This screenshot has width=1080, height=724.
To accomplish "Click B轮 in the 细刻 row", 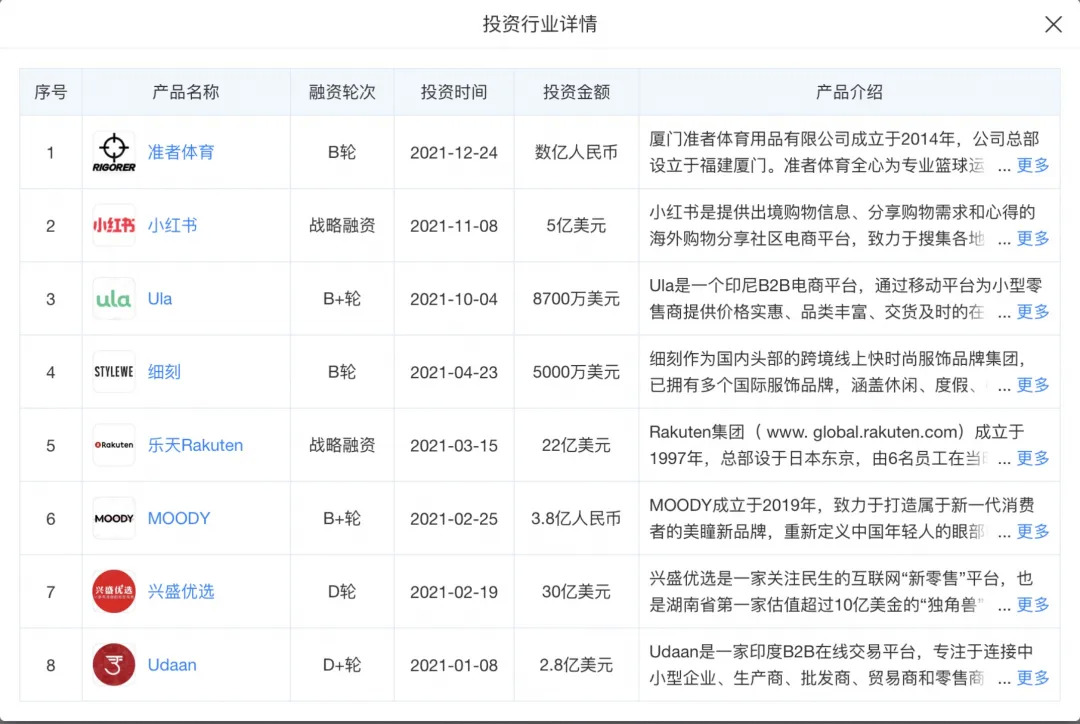I will click(342, 372).
